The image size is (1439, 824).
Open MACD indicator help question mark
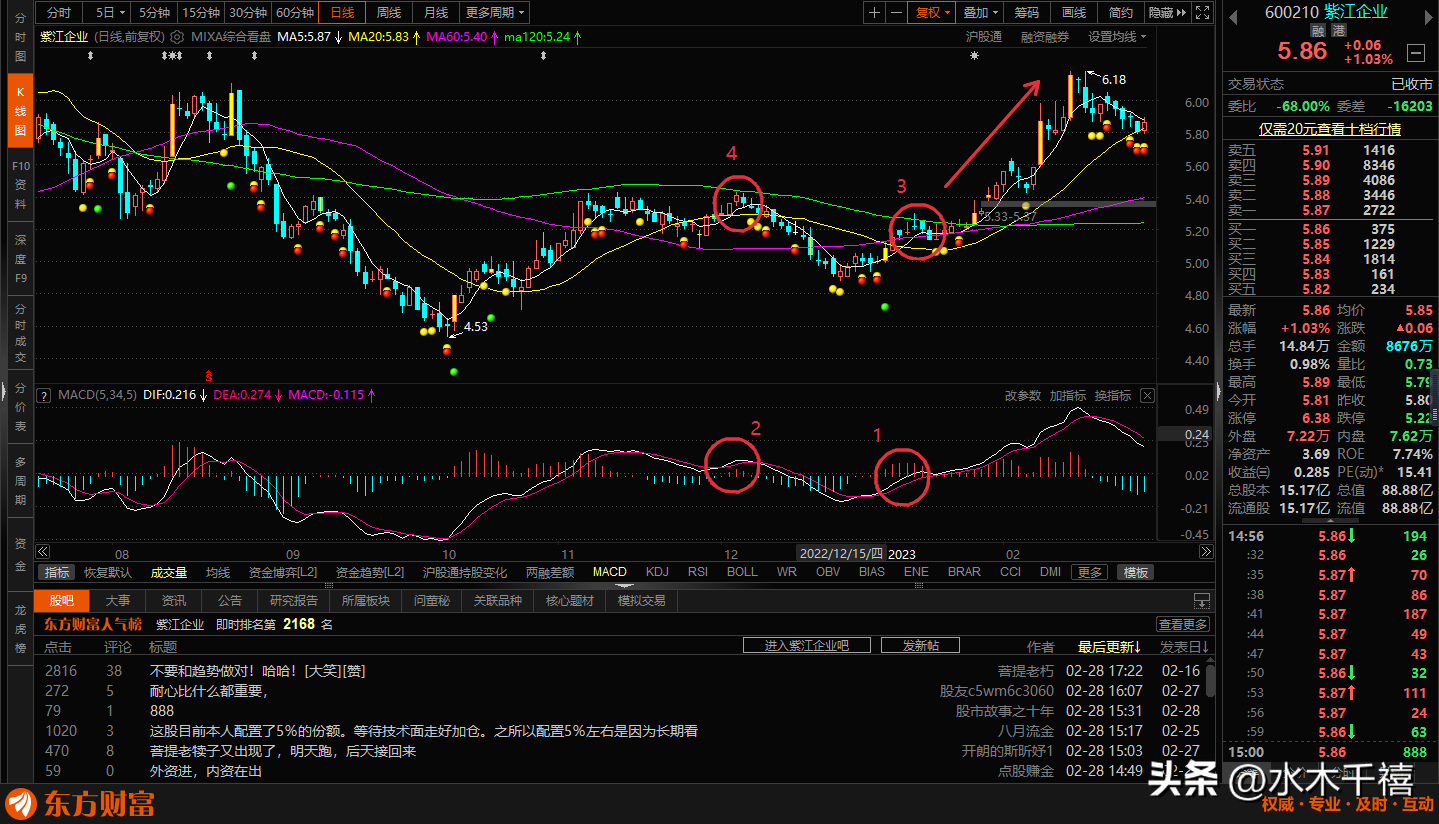click(44, 396)
